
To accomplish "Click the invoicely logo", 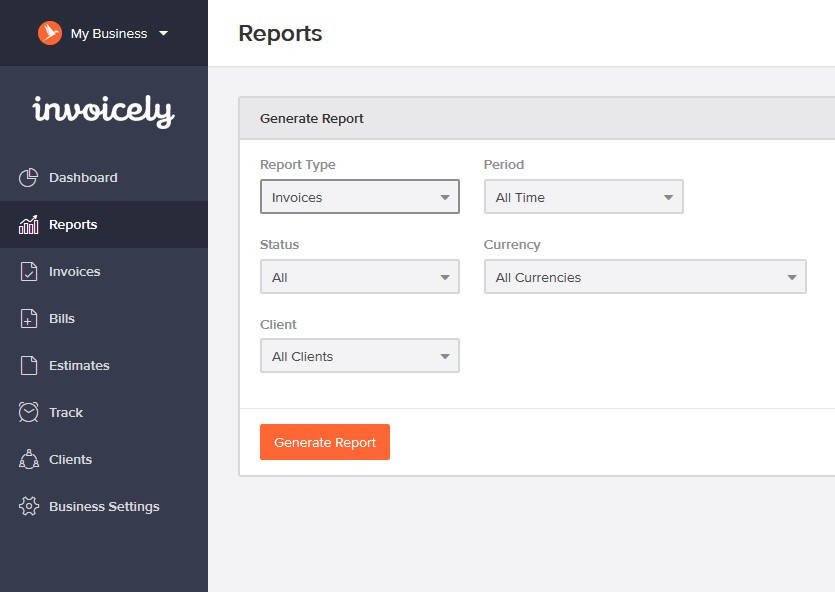I will 103,111.
